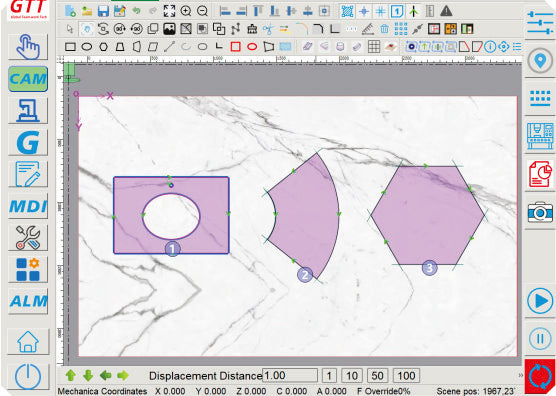Image resolution: width=556 pixels, height=396 pixels.
Task: Set displacement distance to 100
Action: point(406,375)
